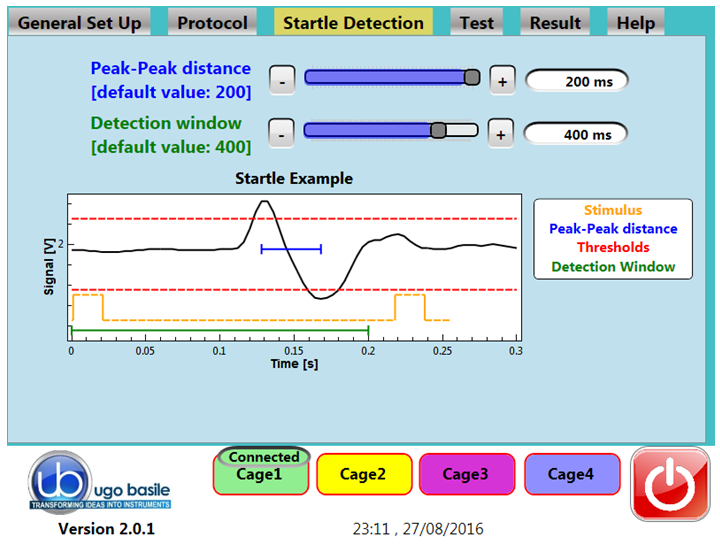Open the Help tab
Screen dimensions: 720x548
(636, 23)
